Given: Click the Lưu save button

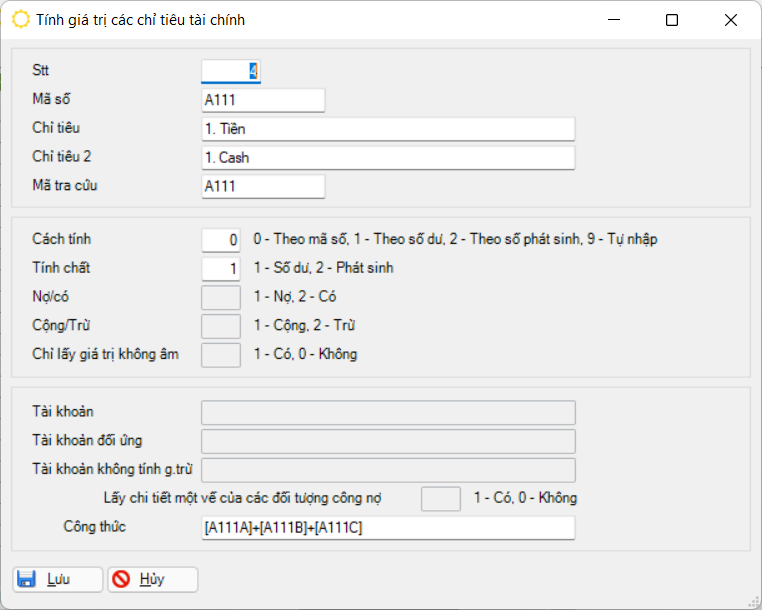Looking at the screenshot, I should [x=57, y=580].
